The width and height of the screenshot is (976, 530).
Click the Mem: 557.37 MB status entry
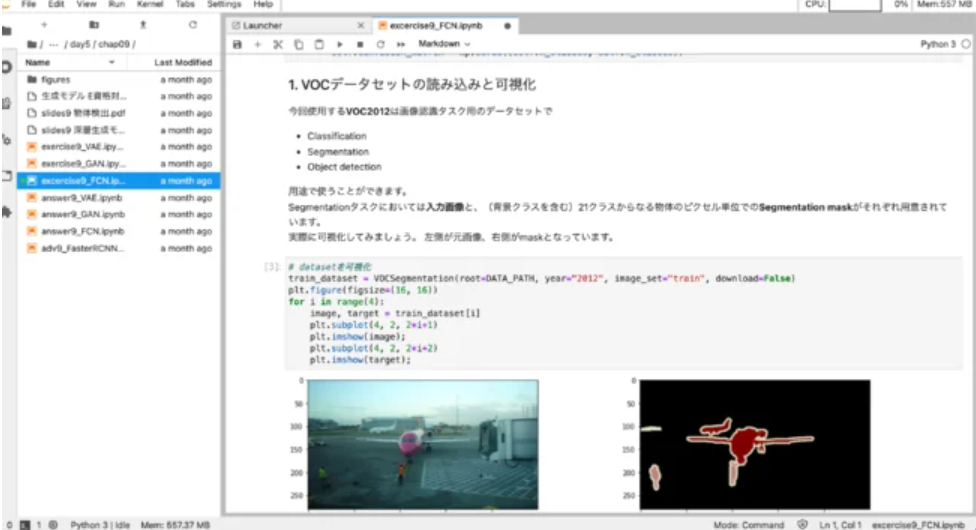pyautogui.click(x=175, y=525)
